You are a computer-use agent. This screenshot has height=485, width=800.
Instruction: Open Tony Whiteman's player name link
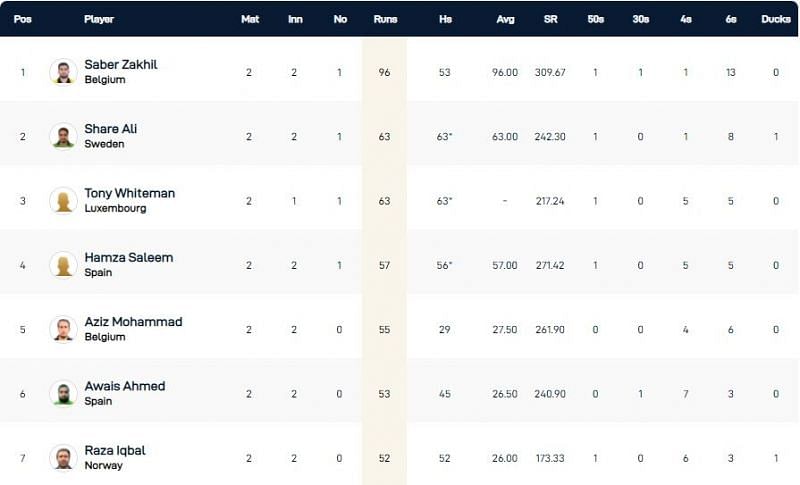coord(130,193)
